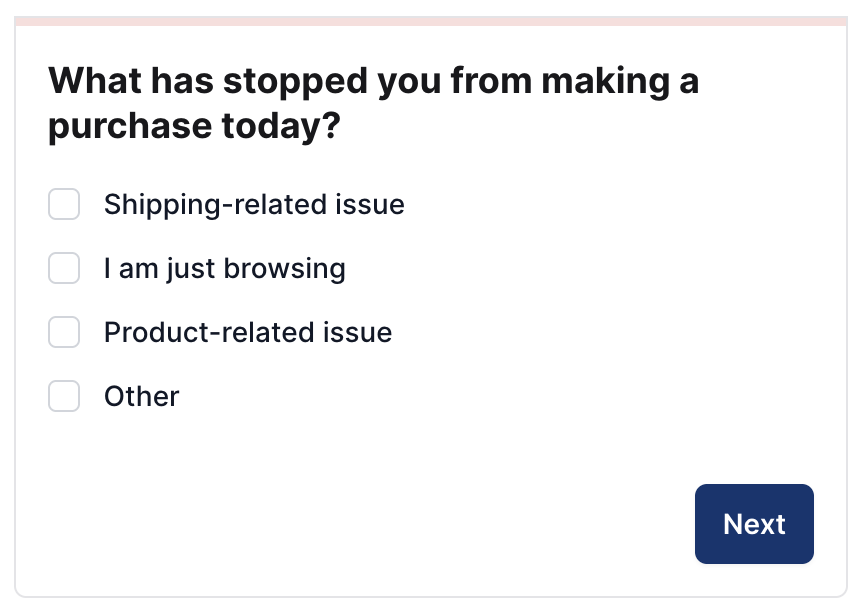Click the word "purchase" in the heading
Image resolution: width=866 pixels, height=616 pixels.
point(130,127)
